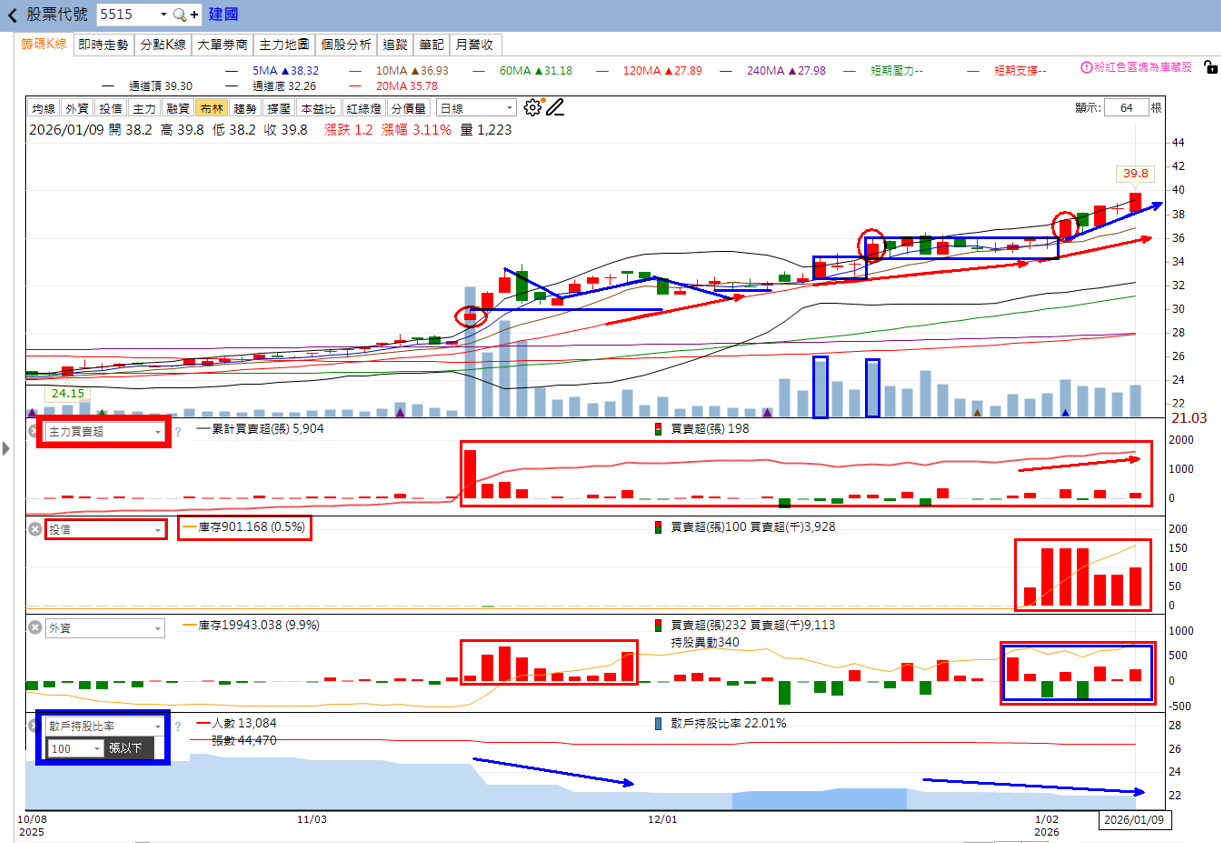Open the 月營收 monthly revenue tab
The width and height of the screenshot is (1221, 843).
click(475, 44)
